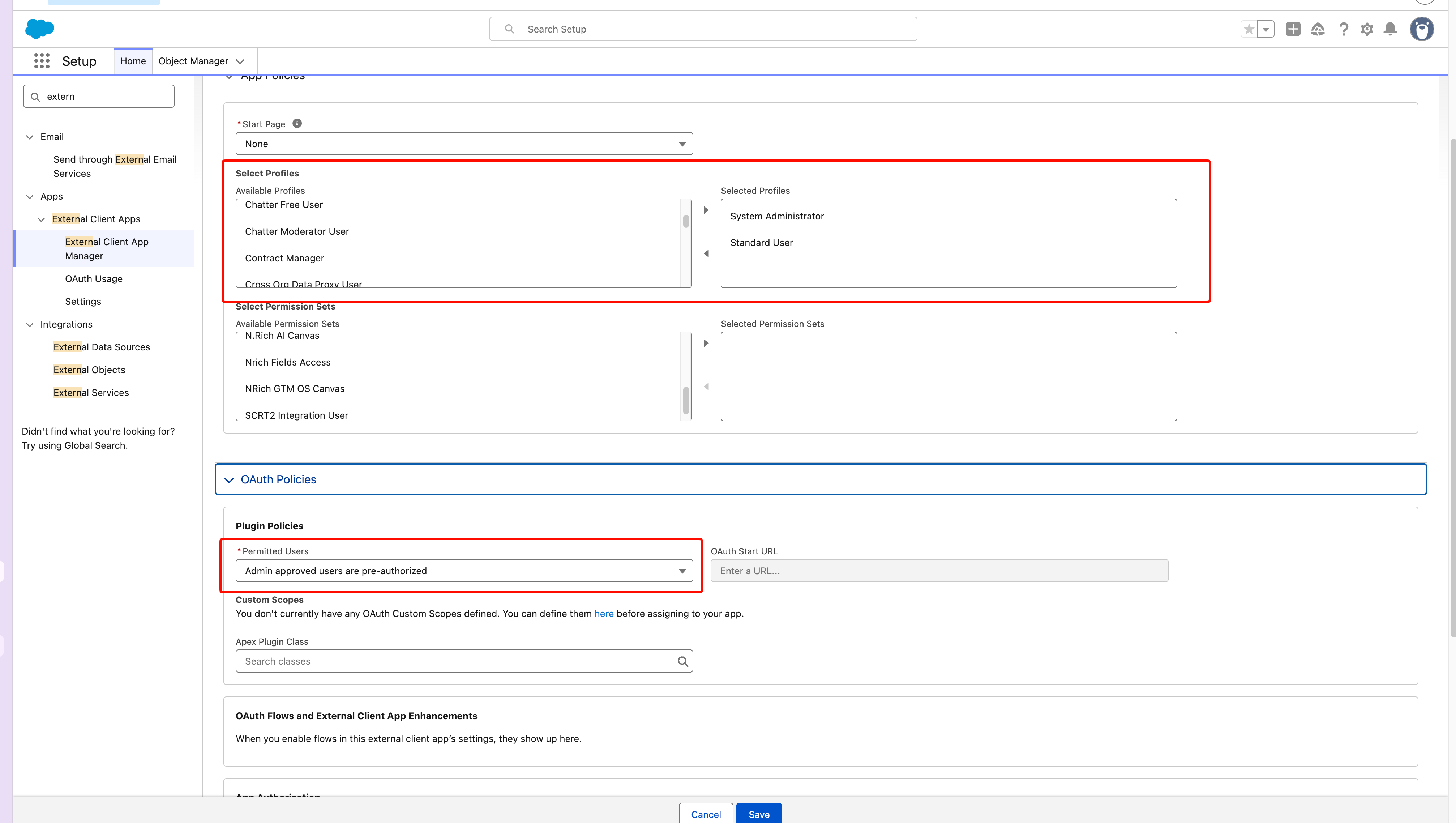Open the Permitted Users dropdown

click(x=464, y=570)
